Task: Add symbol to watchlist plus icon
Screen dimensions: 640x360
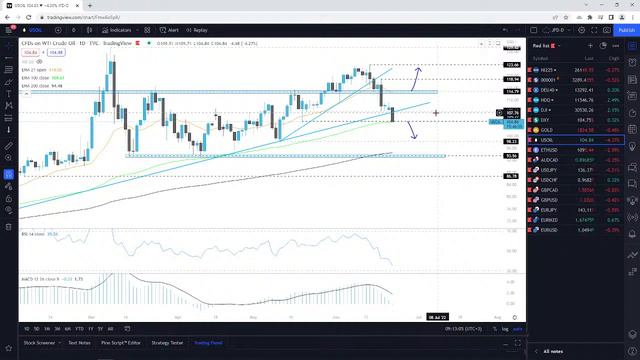Action: [x=590, y=46]
